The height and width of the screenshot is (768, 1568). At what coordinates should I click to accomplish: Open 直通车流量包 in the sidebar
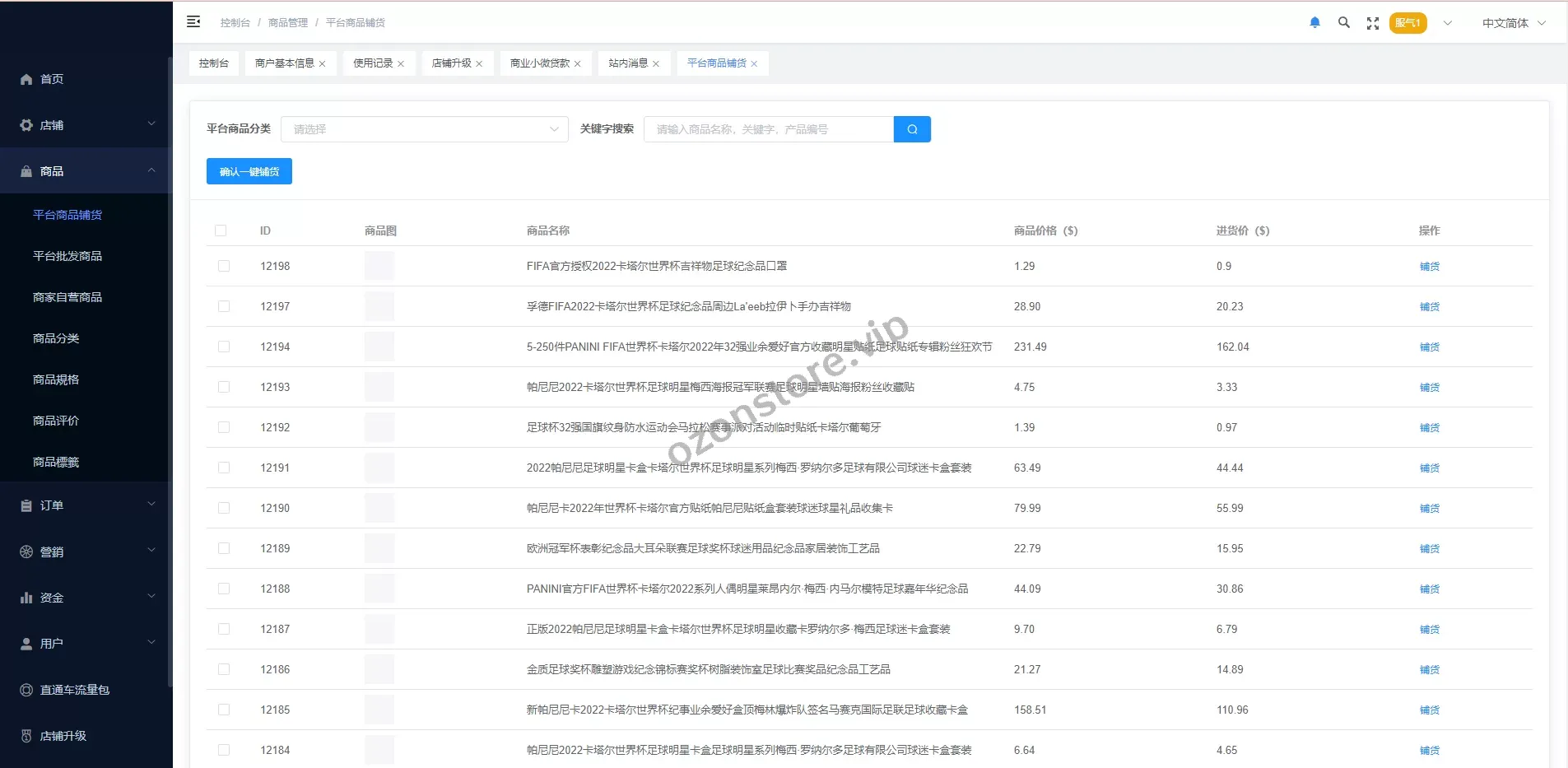74,690
